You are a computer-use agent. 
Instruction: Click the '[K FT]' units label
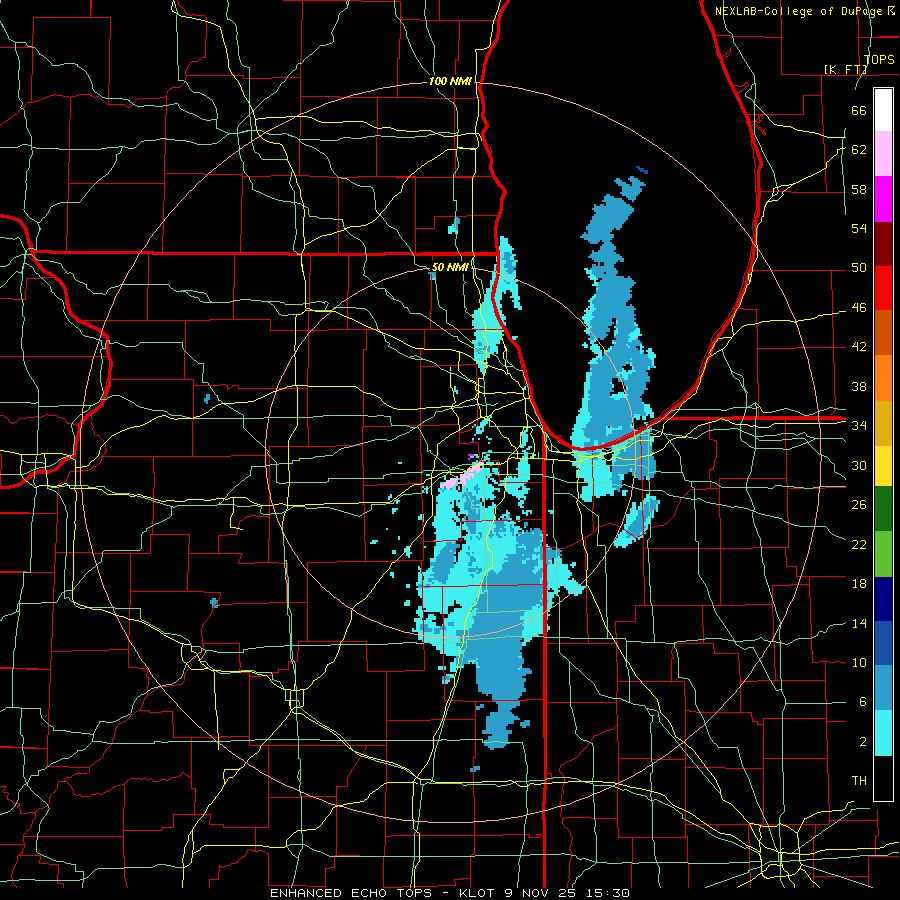coord(845,70)
